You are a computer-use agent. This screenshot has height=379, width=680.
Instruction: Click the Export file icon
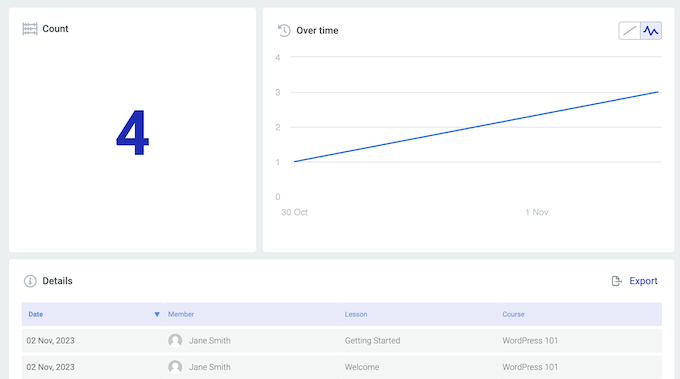click(x=616, y=281)
